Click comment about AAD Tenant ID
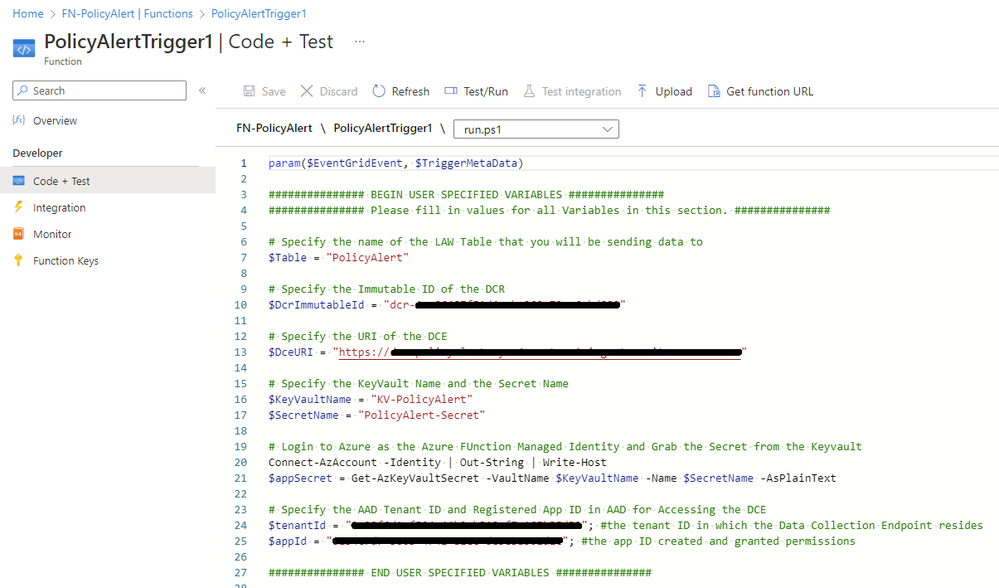 [517, 509]
